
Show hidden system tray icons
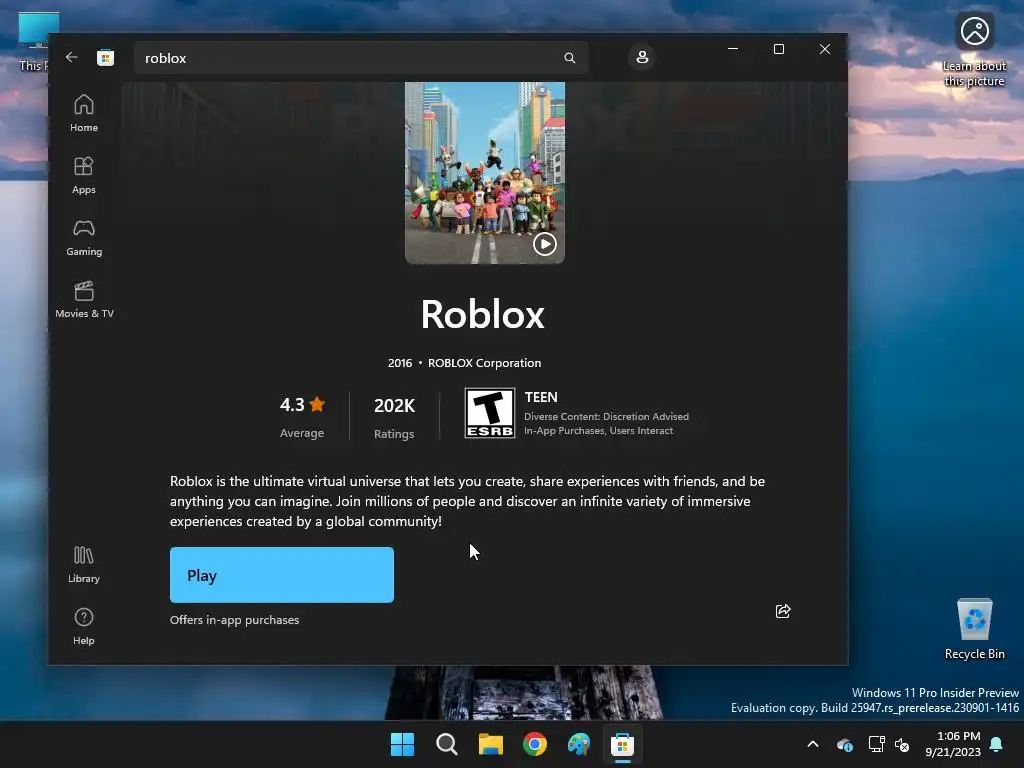[x=813, y=744]
